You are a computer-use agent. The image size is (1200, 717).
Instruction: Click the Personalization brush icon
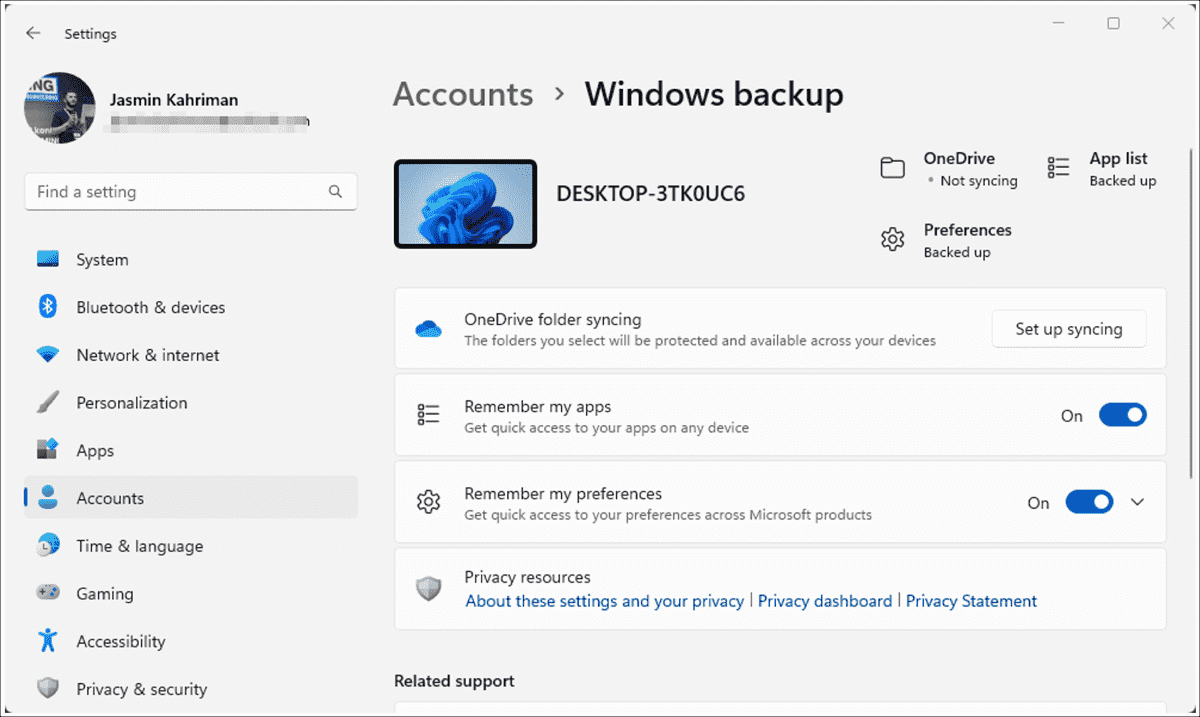point(48,403)
